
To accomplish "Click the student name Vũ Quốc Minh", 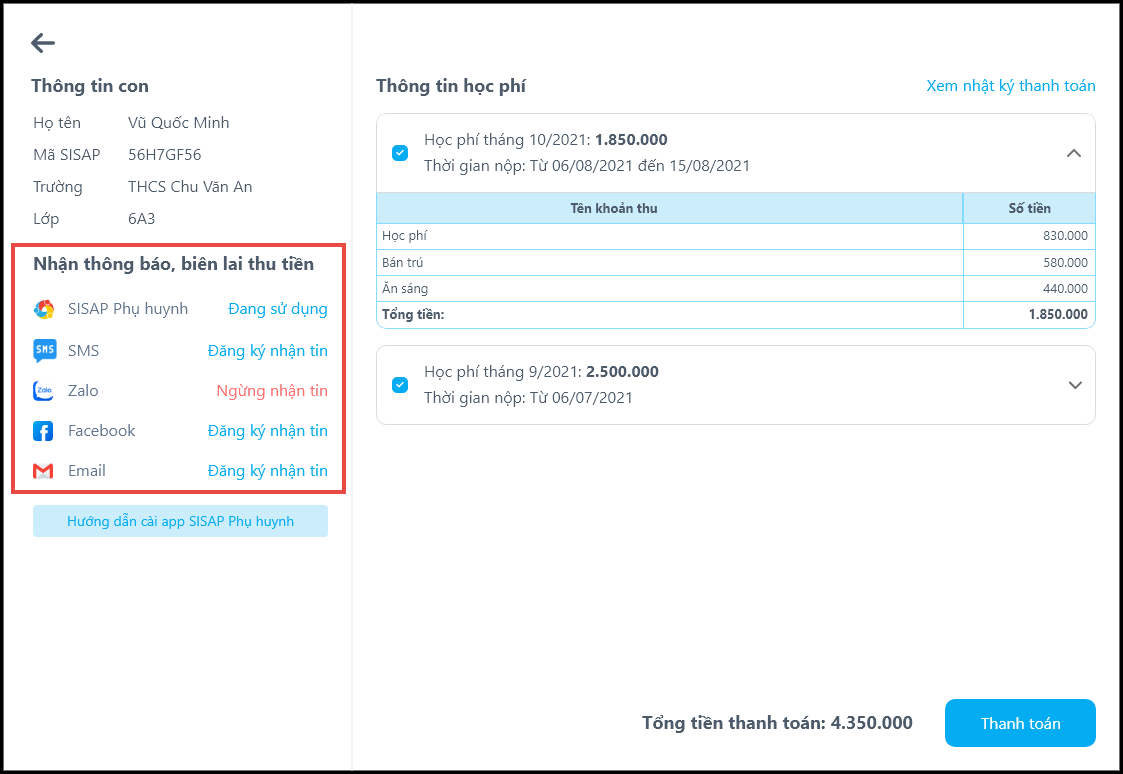I will [x=178, y=122].
